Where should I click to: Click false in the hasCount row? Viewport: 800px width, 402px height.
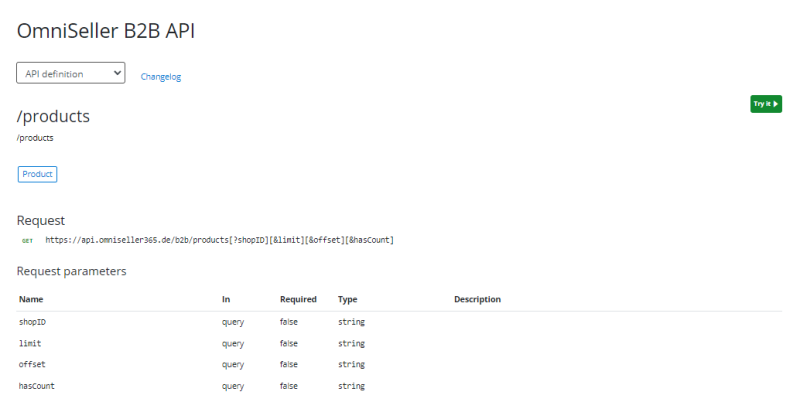coord(289,386)
